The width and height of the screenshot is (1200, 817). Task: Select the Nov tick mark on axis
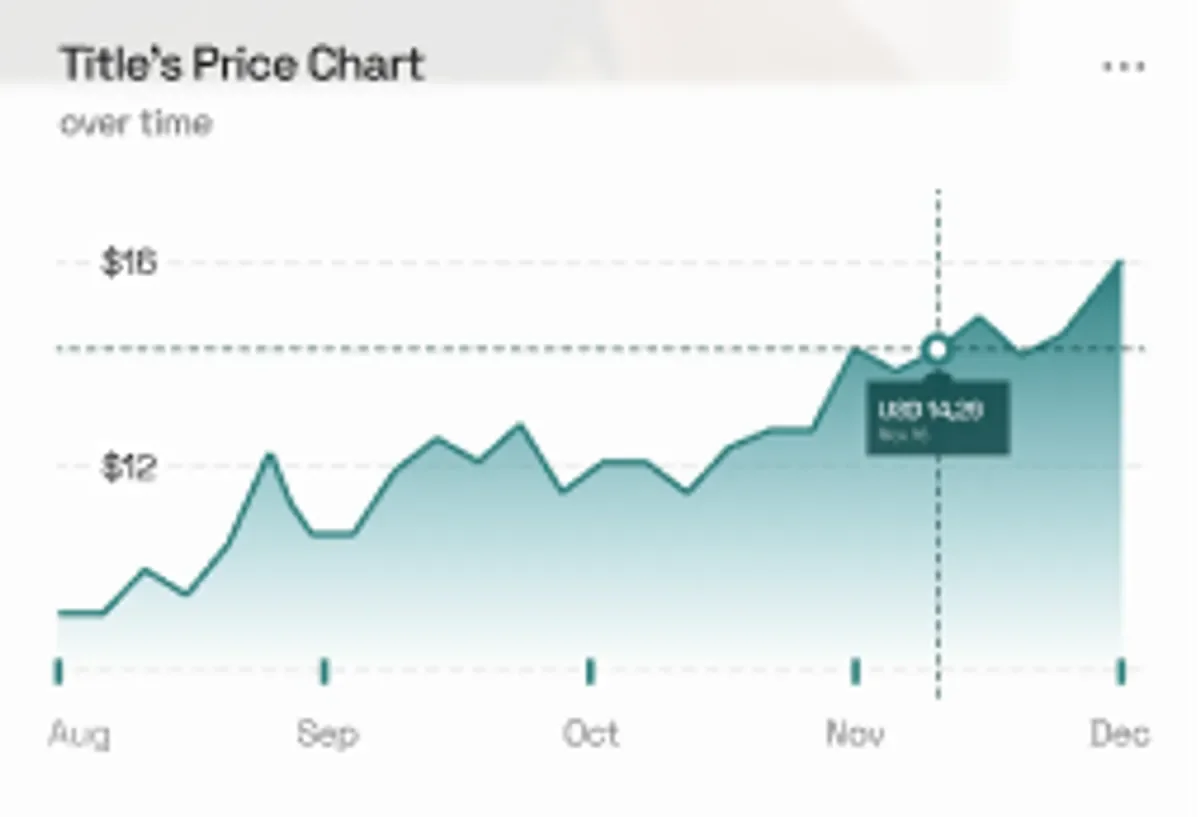tap(855, 671)
